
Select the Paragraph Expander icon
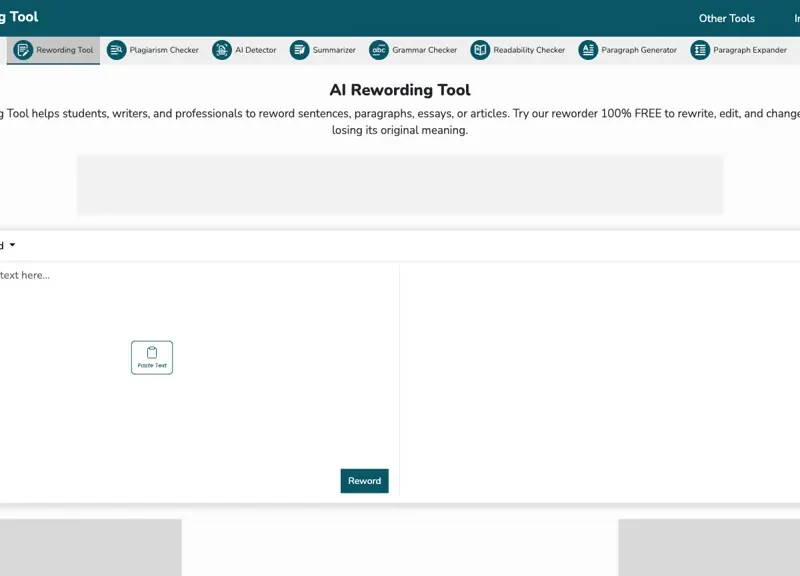[700, 49]
